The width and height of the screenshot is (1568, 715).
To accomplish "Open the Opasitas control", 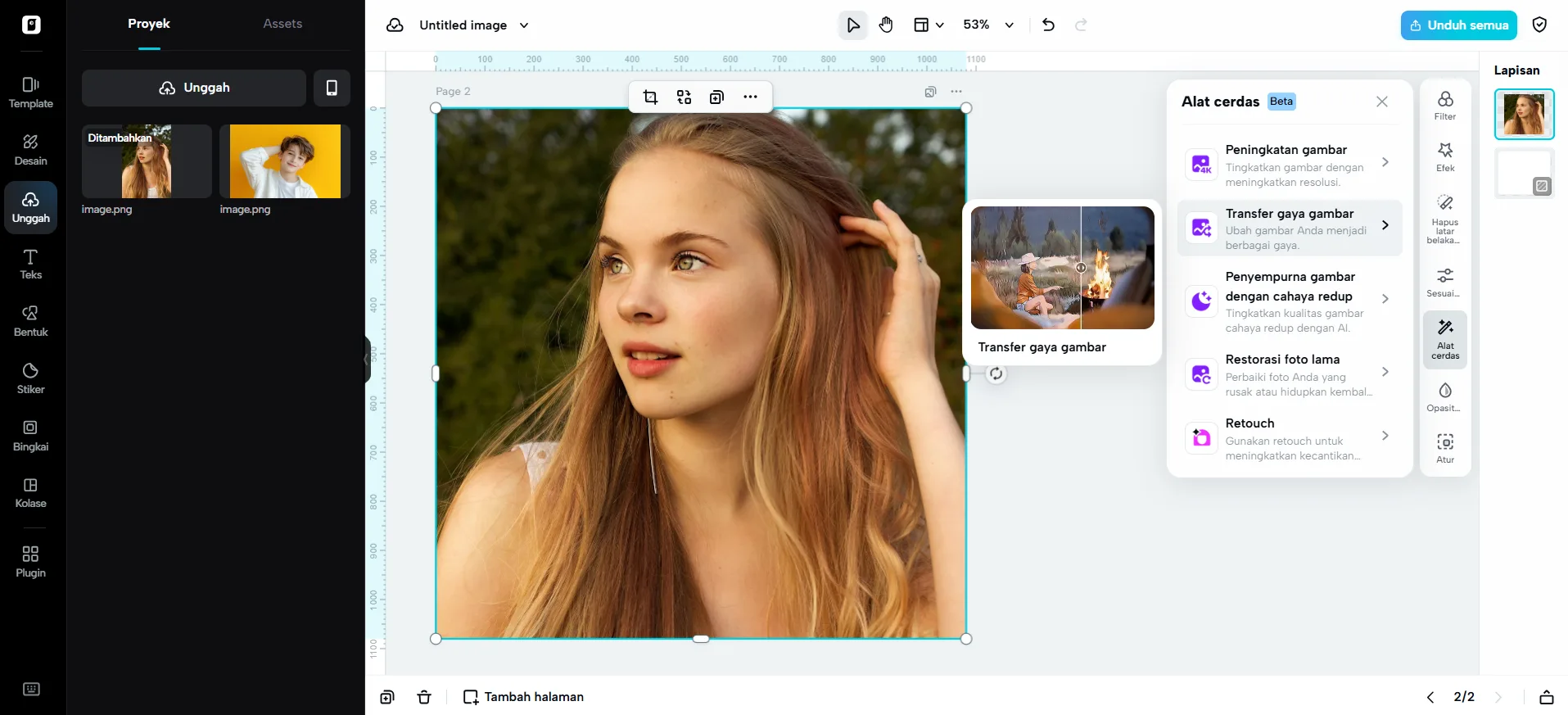I will (1444, 397).
